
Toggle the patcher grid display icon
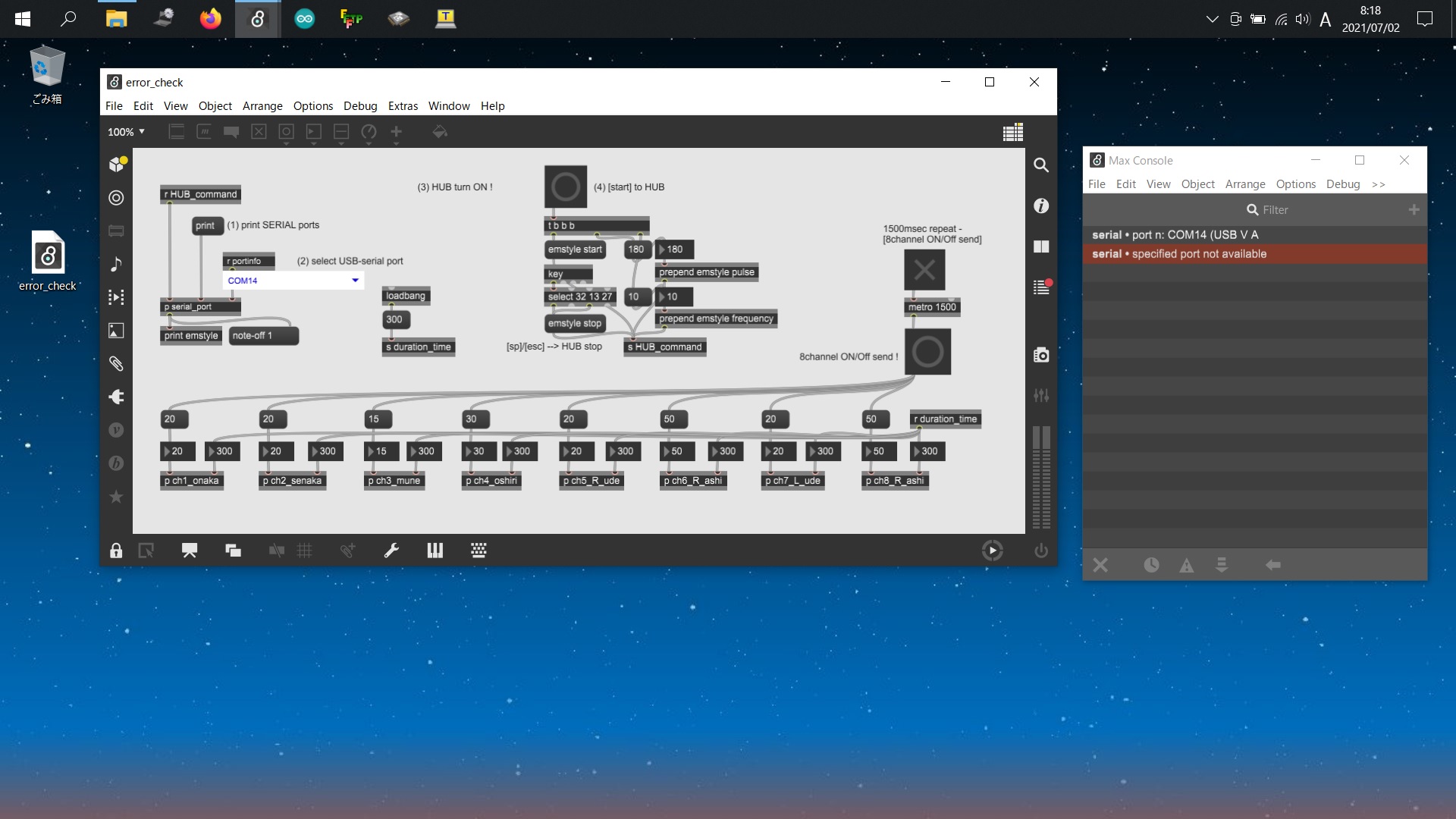click(x=304, y=551)
